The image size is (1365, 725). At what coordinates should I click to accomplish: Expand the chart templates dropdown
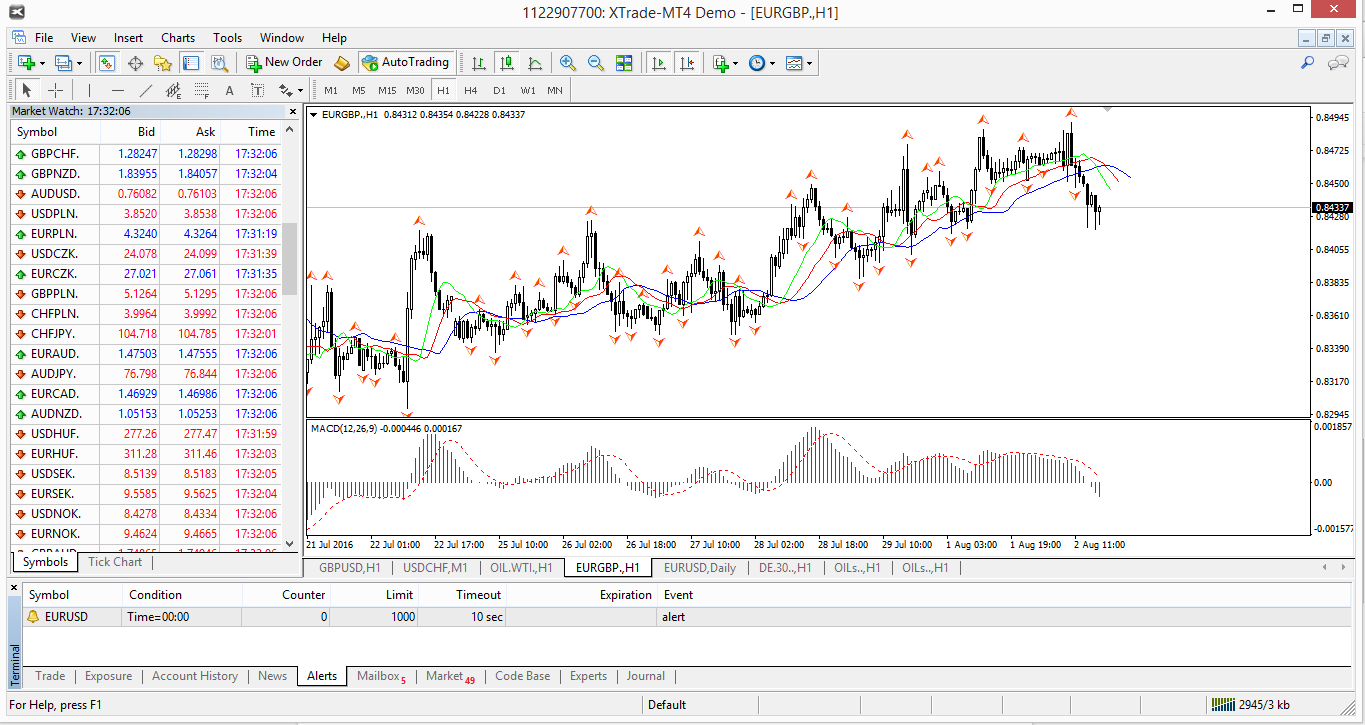(809, 63)
